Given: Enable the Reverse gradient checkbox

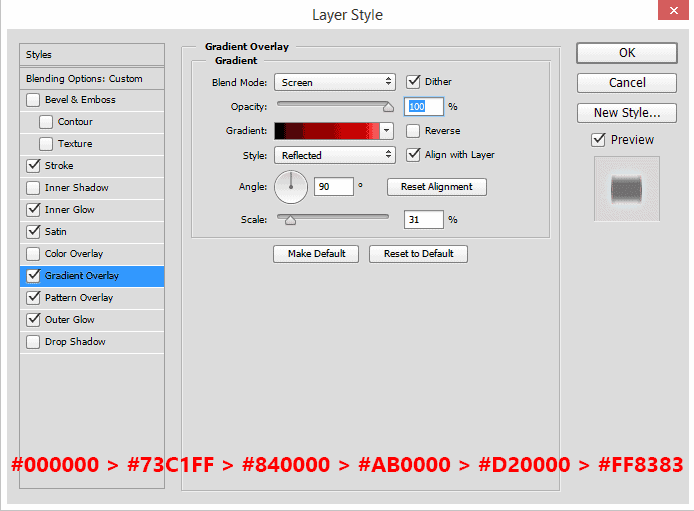Looking at the screenshot, I should coord(413,131).
